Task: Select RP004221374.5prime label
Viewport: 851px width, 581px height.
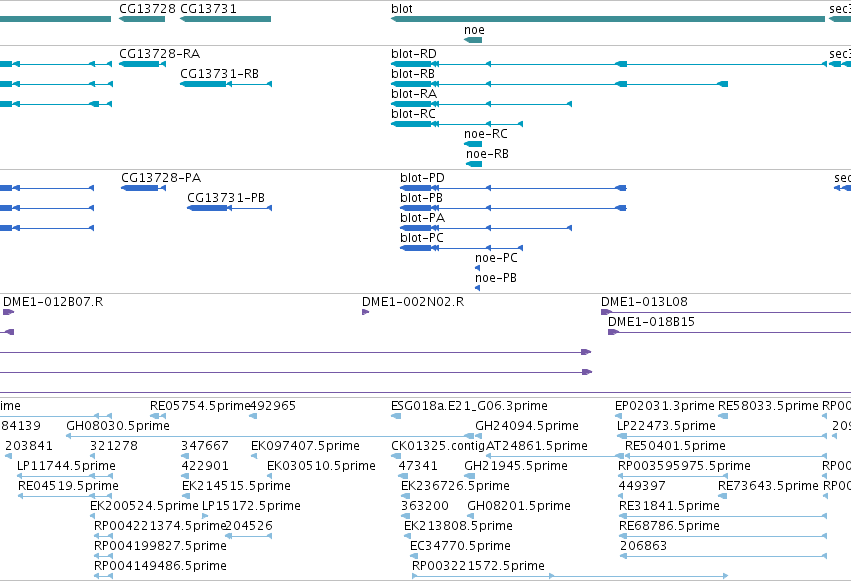Action: (160, 527)
